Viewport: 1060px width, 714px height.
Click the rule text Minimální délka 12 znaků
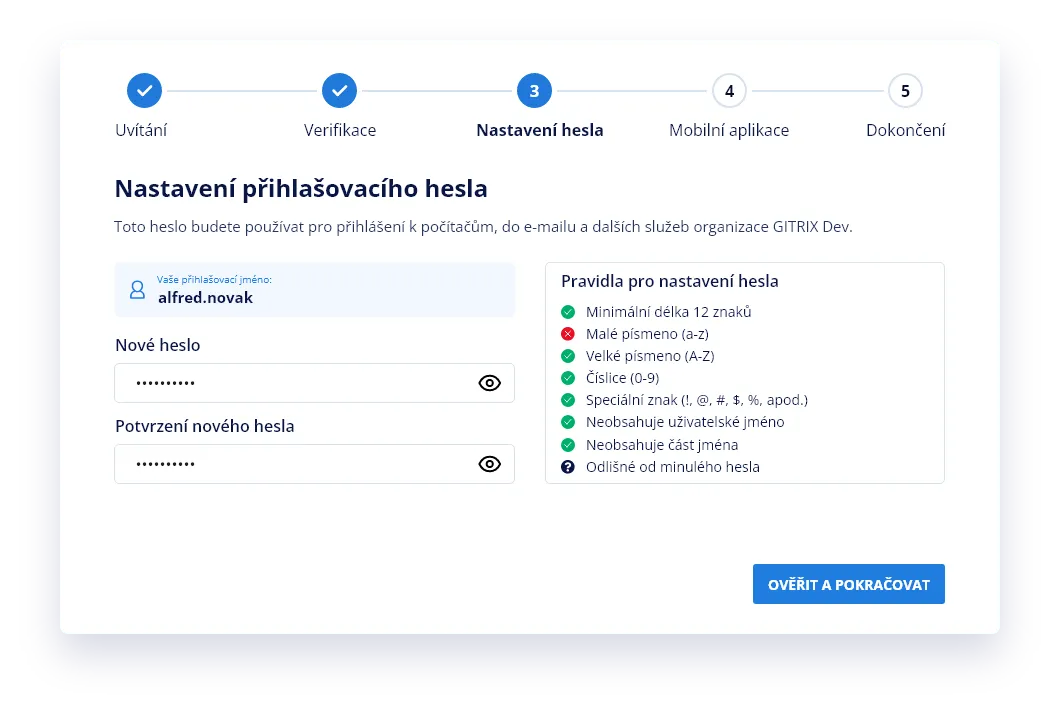[669, 312]
